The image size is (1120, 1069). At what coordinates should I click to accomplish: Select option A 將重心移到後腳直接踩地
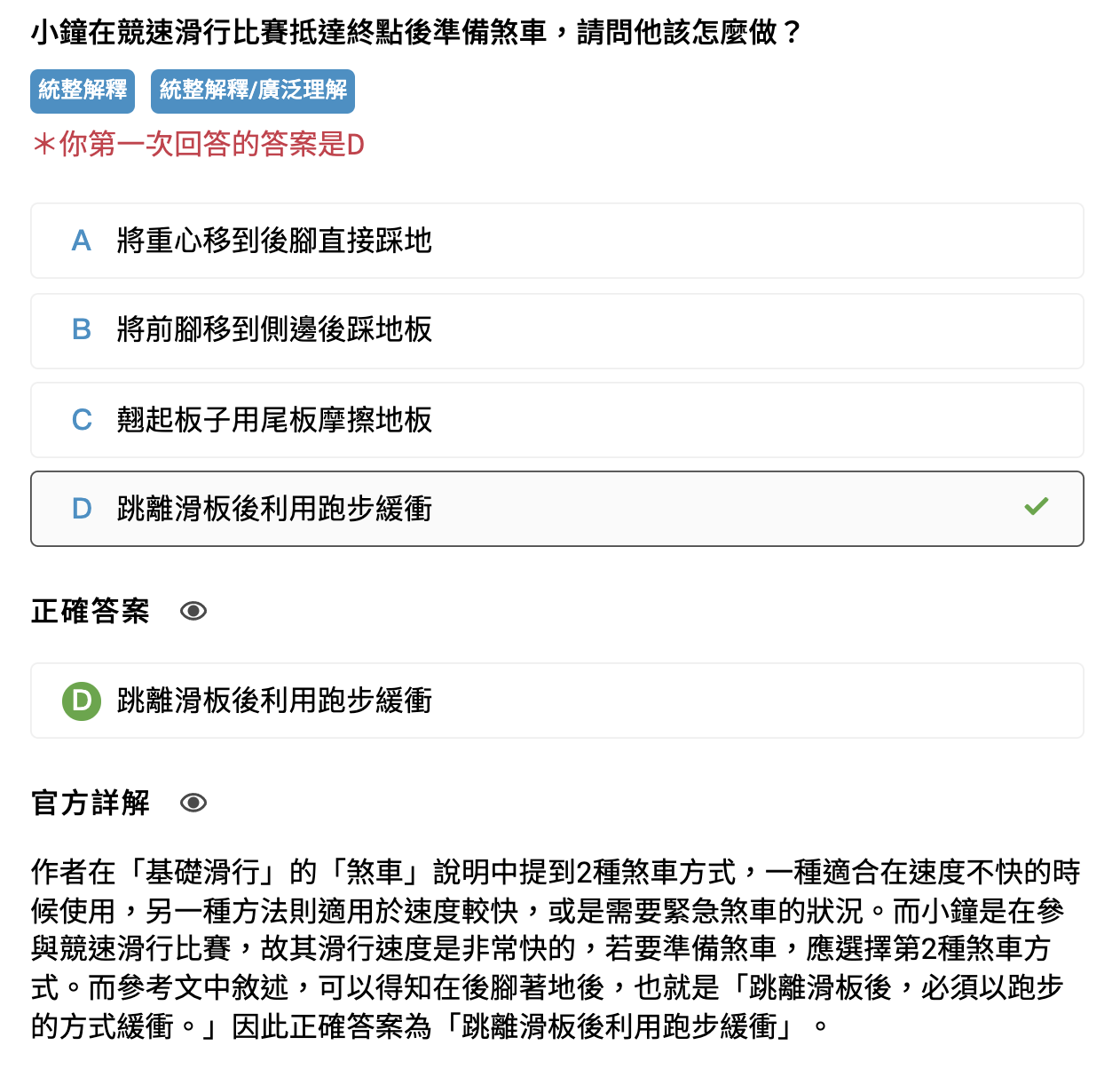557,241
